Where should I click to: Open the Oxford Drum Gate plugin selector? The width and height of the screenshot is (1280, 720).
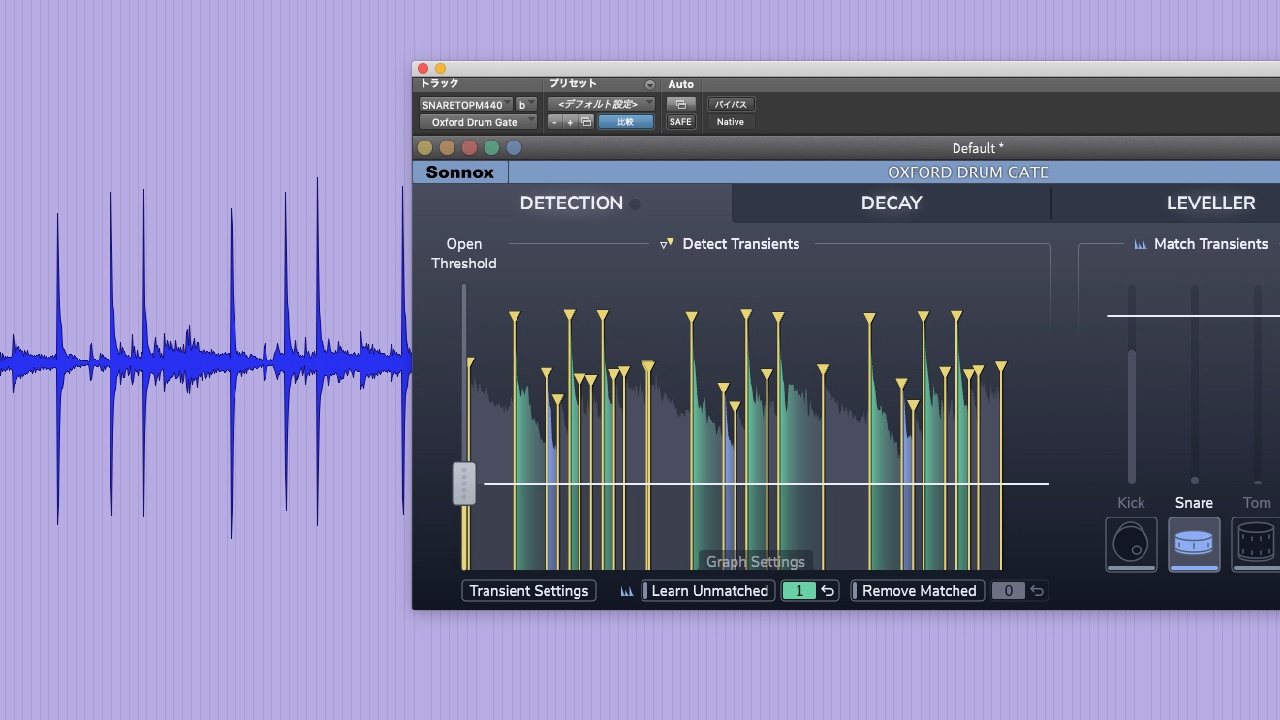478,122
